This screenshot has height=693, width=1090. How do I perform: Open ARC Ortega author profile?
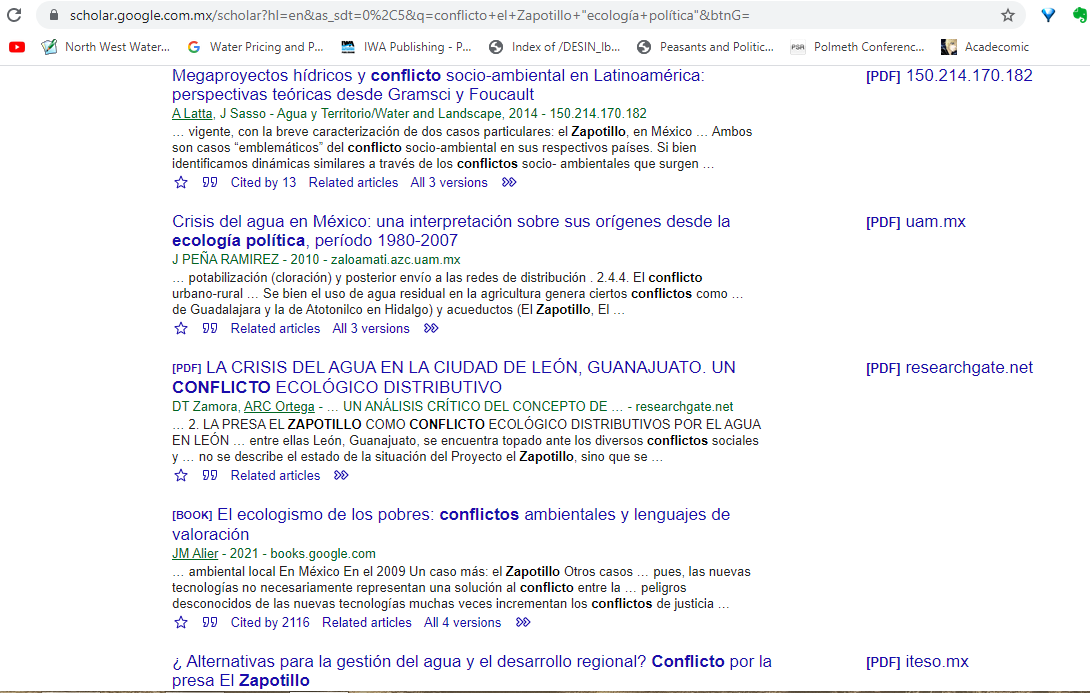279,407
